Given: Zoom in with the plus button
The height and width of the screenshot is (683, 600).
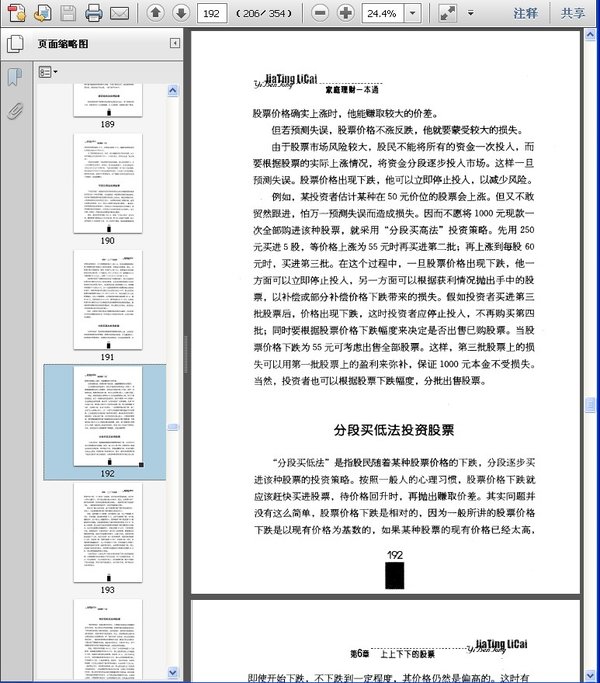Looking at the screenshot, I should [x=346, y=13].
